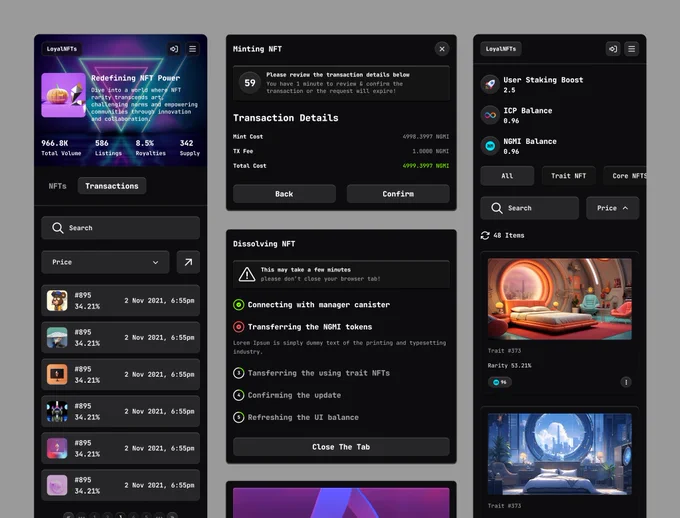Click login icon in the Staking Boost panel header
Screen dimensions: 680x518
[613, 49]
